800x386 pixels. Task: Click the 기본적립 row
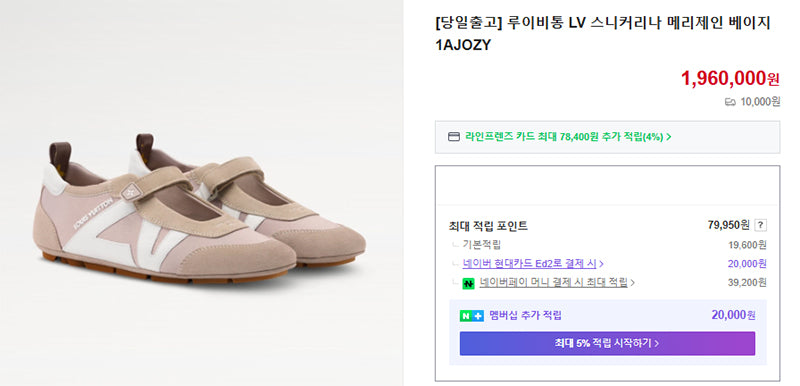607,245
